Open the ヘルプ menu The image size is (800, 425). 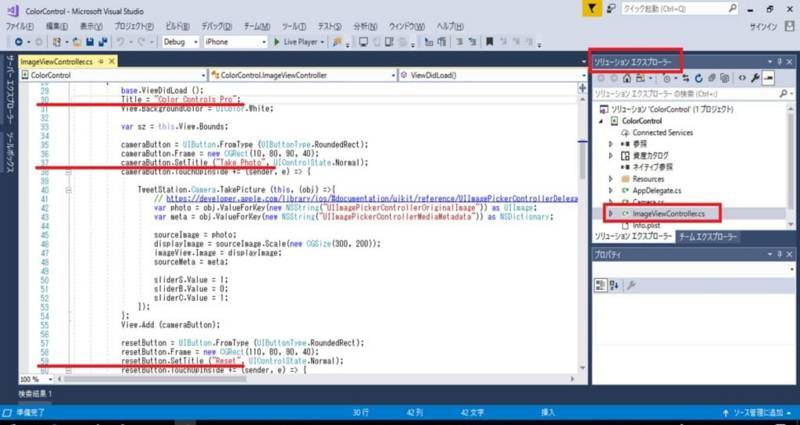pyautogui.click(x=450, y=27)
